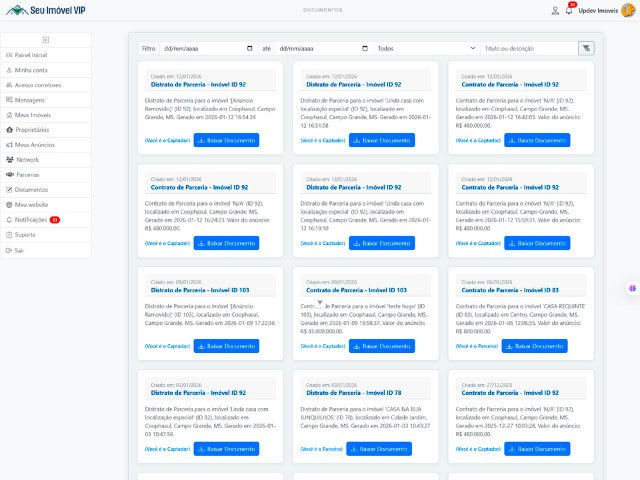
Task: Open the start date calendar picker
Action: 249,48
